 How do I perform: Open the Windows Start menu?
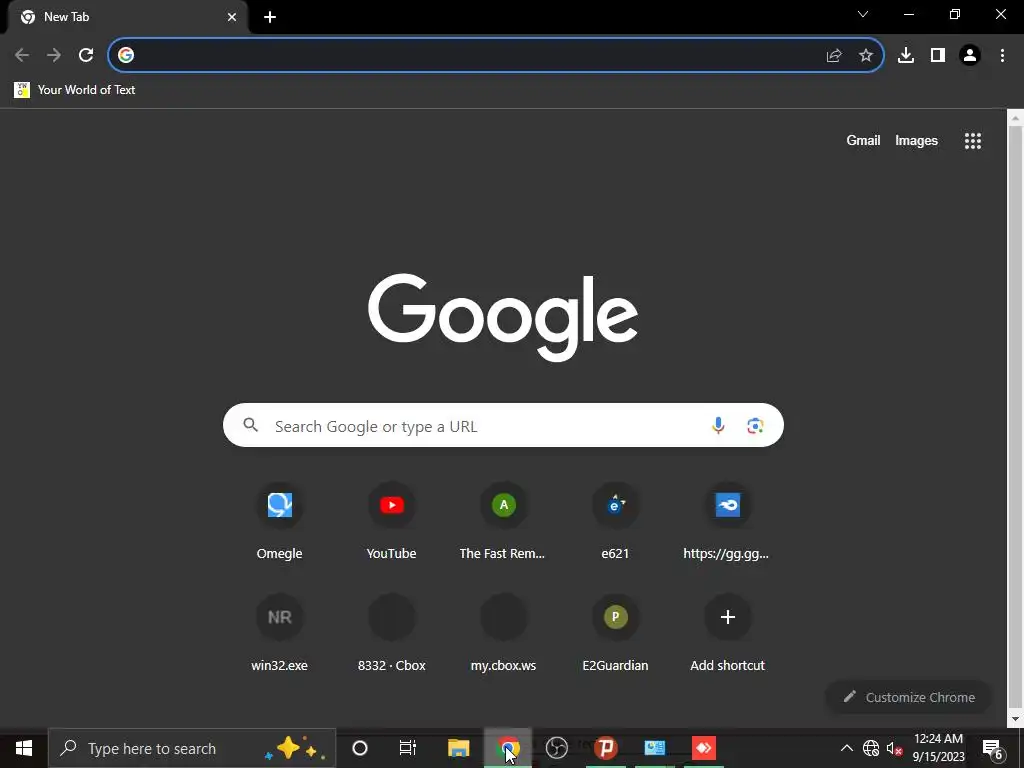pos(24,748)
